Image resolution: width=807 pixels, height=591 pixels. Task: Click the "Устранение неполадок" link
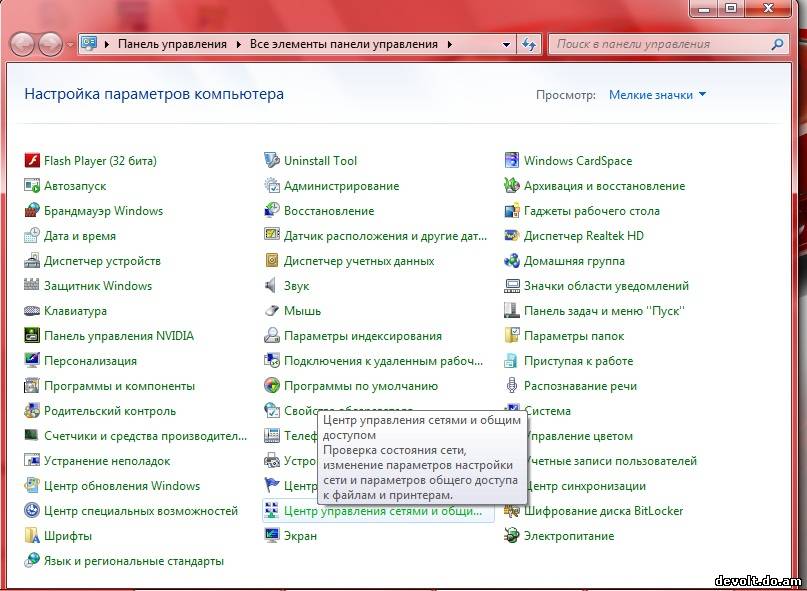(107, 461)
